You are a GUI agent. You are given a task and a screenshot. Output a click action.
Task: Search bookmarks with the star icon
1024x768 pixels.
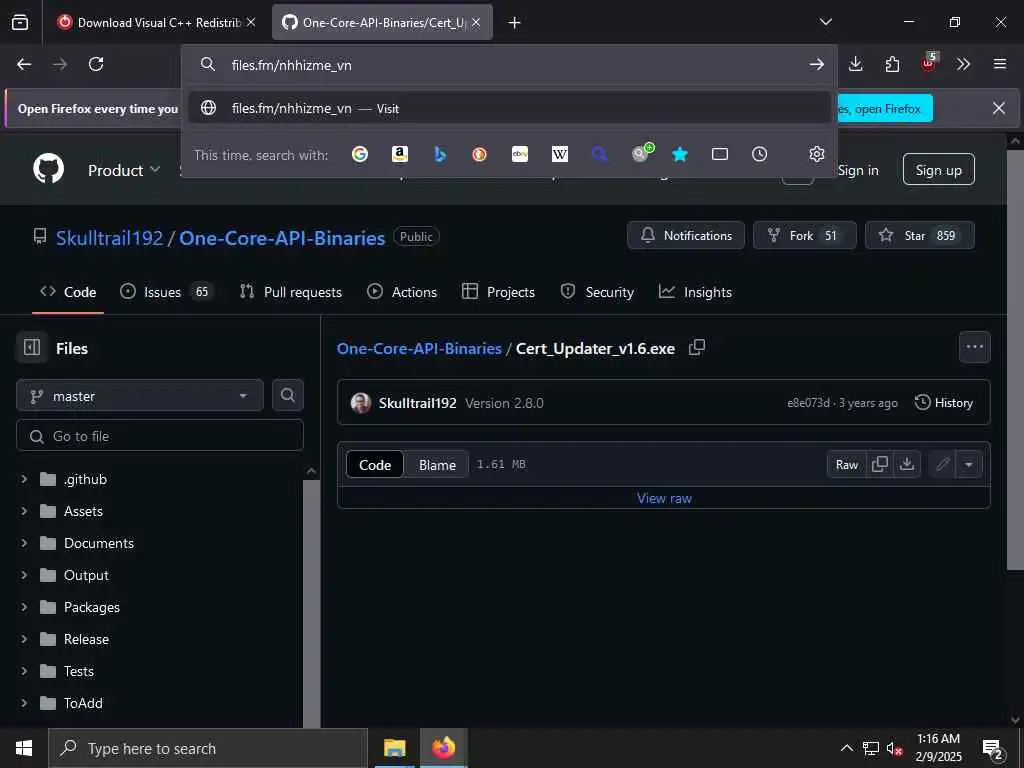[x=680, y=154]
